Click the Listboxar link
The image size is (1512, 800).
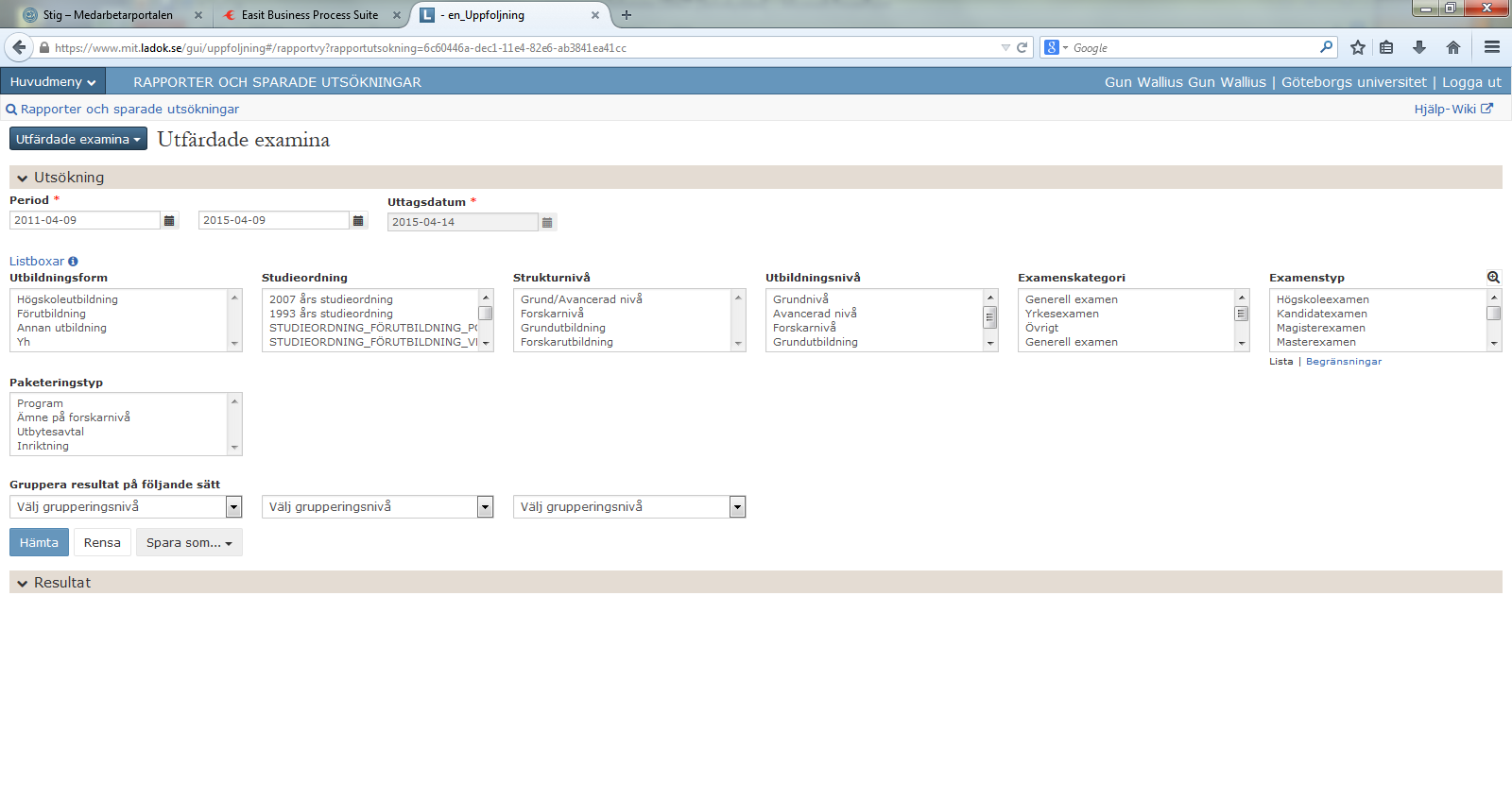point(37,262)
